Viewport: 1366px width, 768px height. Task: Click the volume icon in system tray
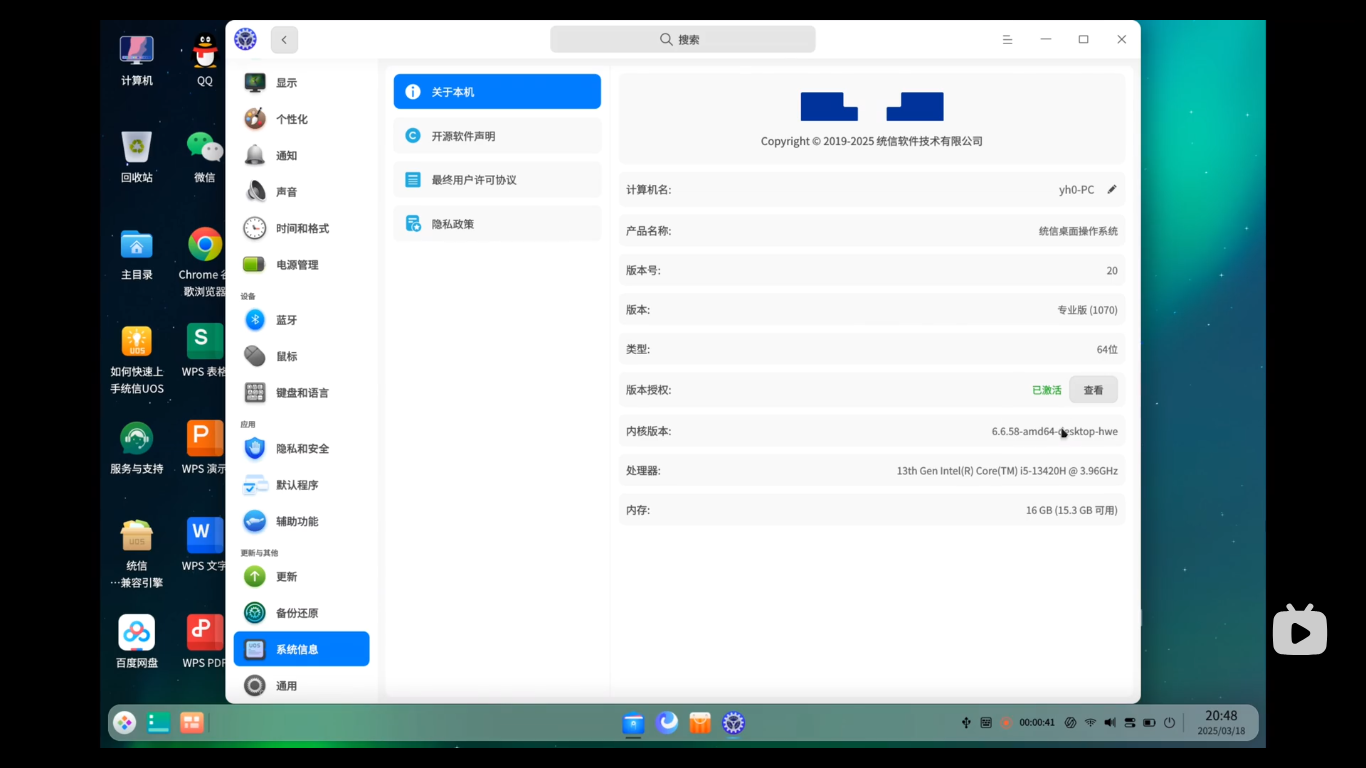[1110, 722]
